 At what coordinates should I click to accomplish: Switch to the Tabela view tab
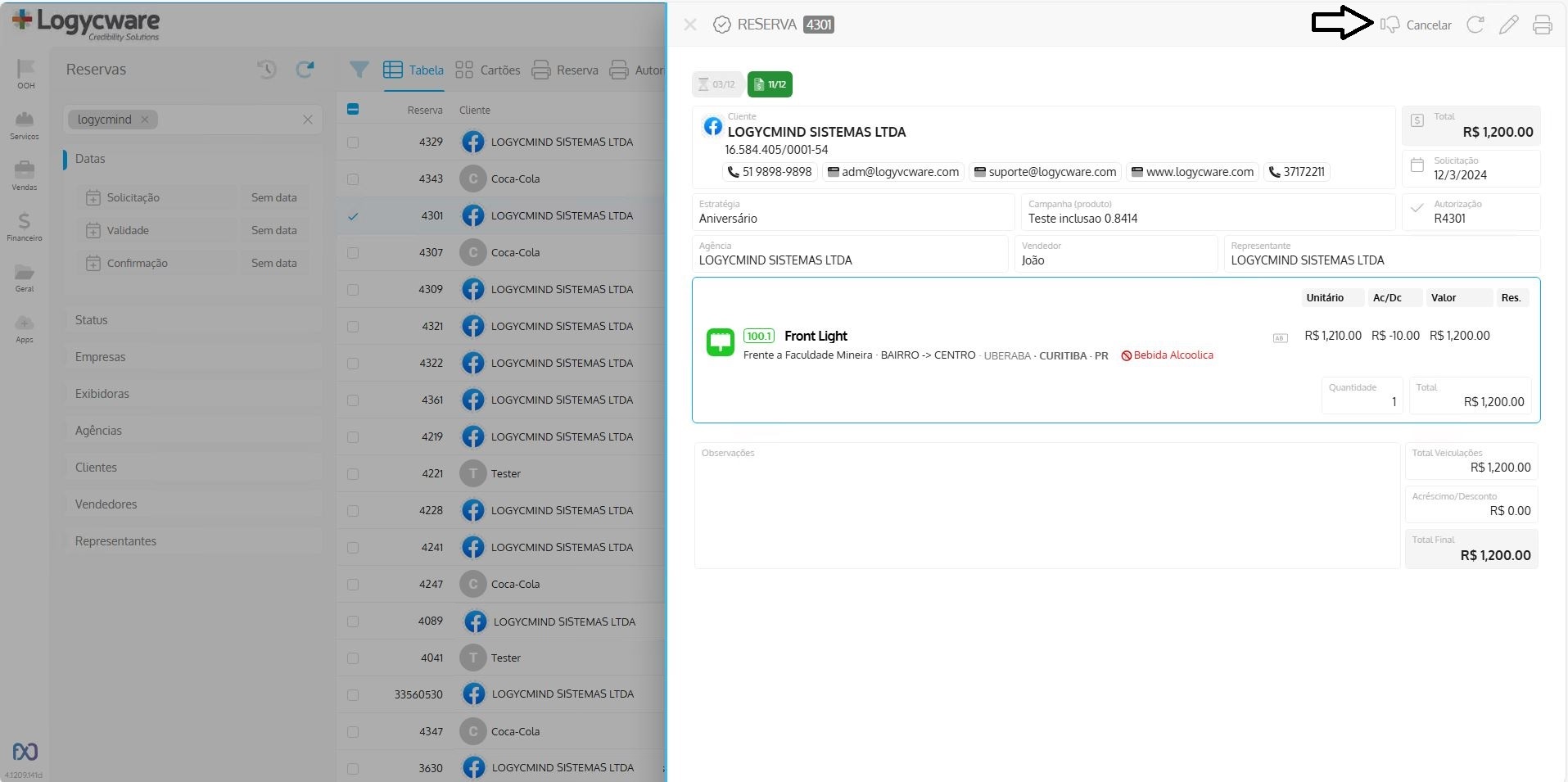[413, 70]
